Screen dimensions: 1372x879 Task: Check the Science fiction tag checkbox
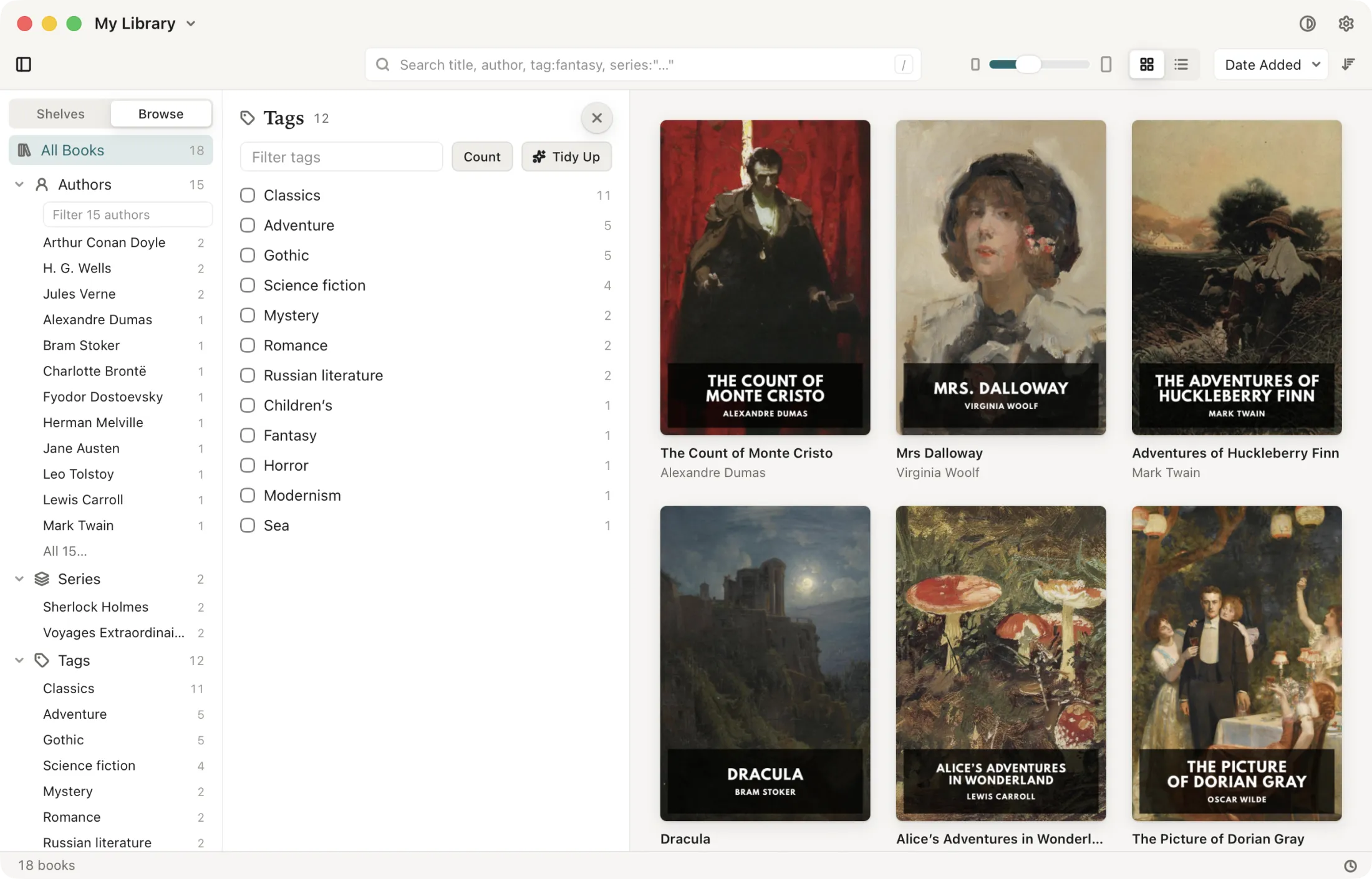click(248, 285)
